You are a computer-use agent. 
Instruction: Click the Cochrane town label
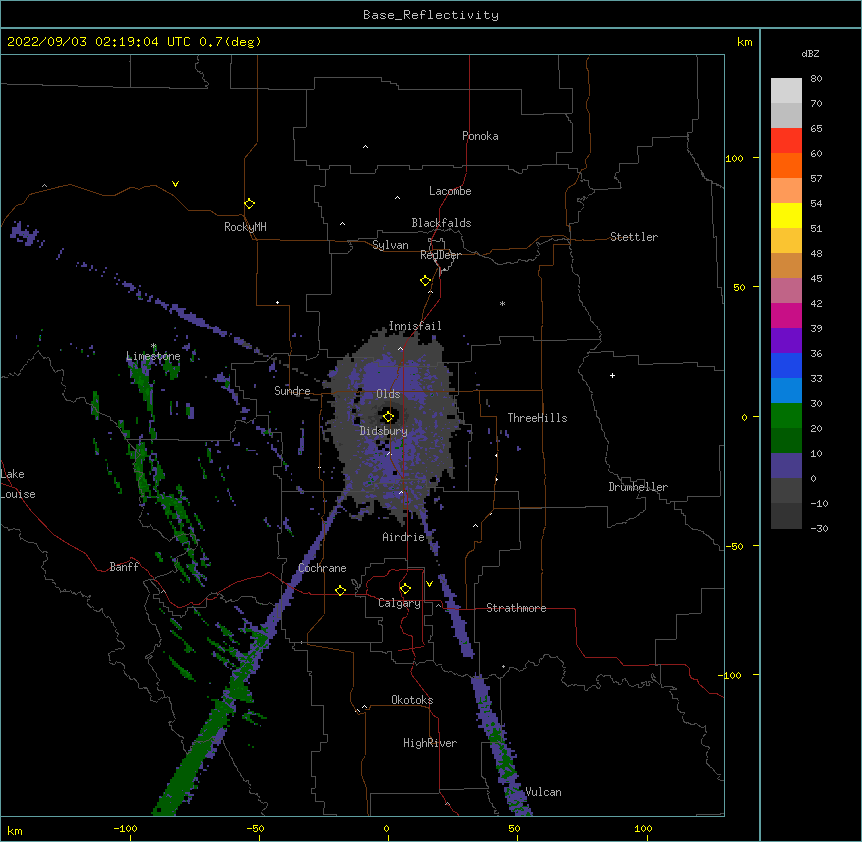(x=322, y=568)
